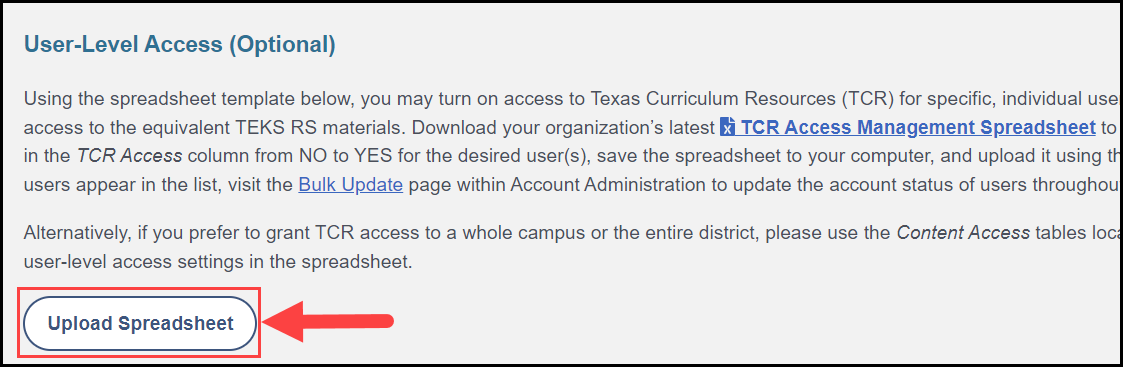Image resolution: width=1123 pixels, height=367 pixels.
Task: Select the User-Level Access (Optional) heading
Action: tap(180, 45)
